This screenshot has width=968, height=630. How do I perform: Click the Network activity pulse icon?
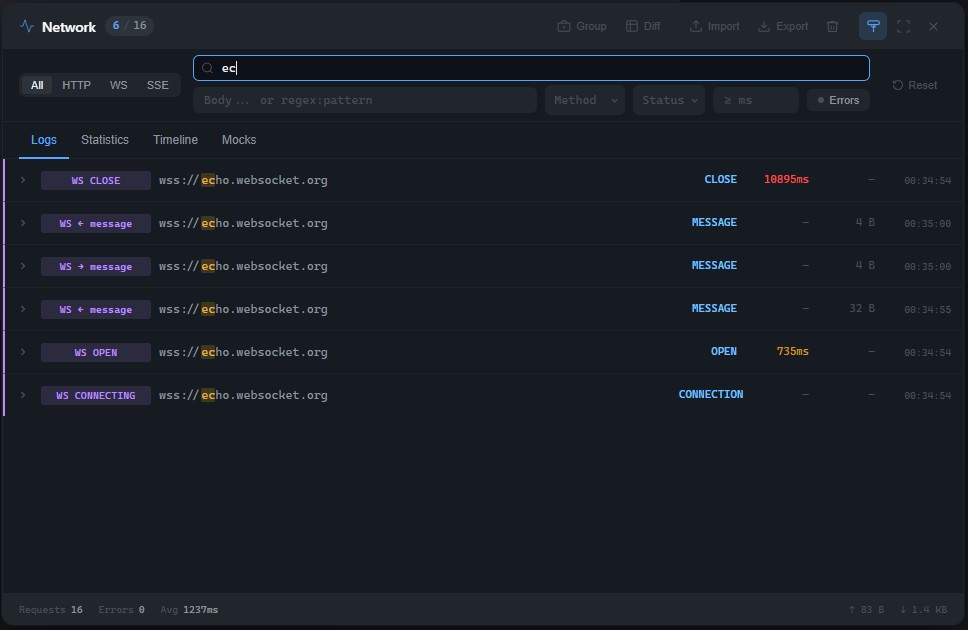(27, 27)
